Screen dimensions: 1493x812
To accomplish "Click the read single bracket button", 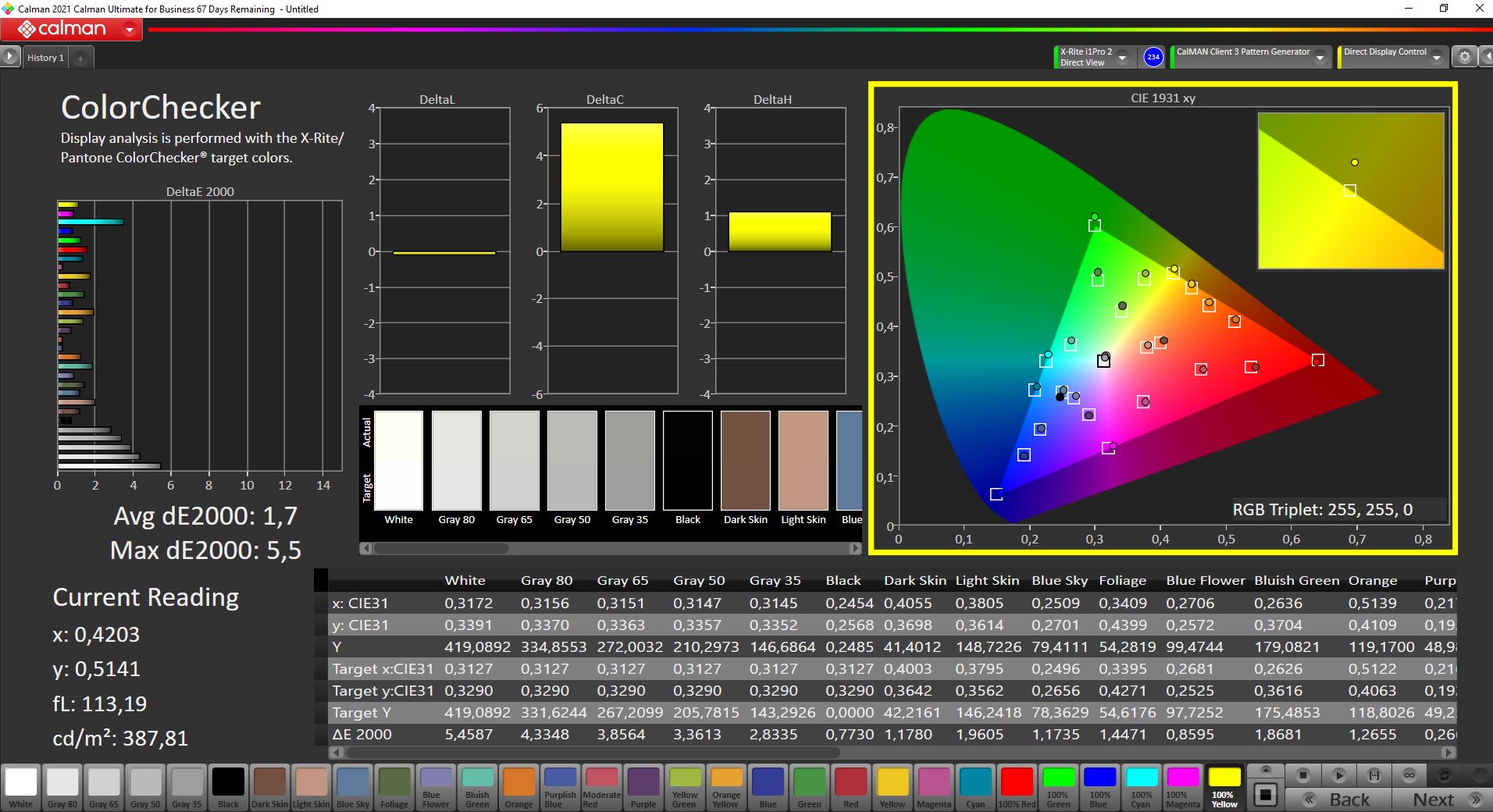I will [x=1374, y=775].
